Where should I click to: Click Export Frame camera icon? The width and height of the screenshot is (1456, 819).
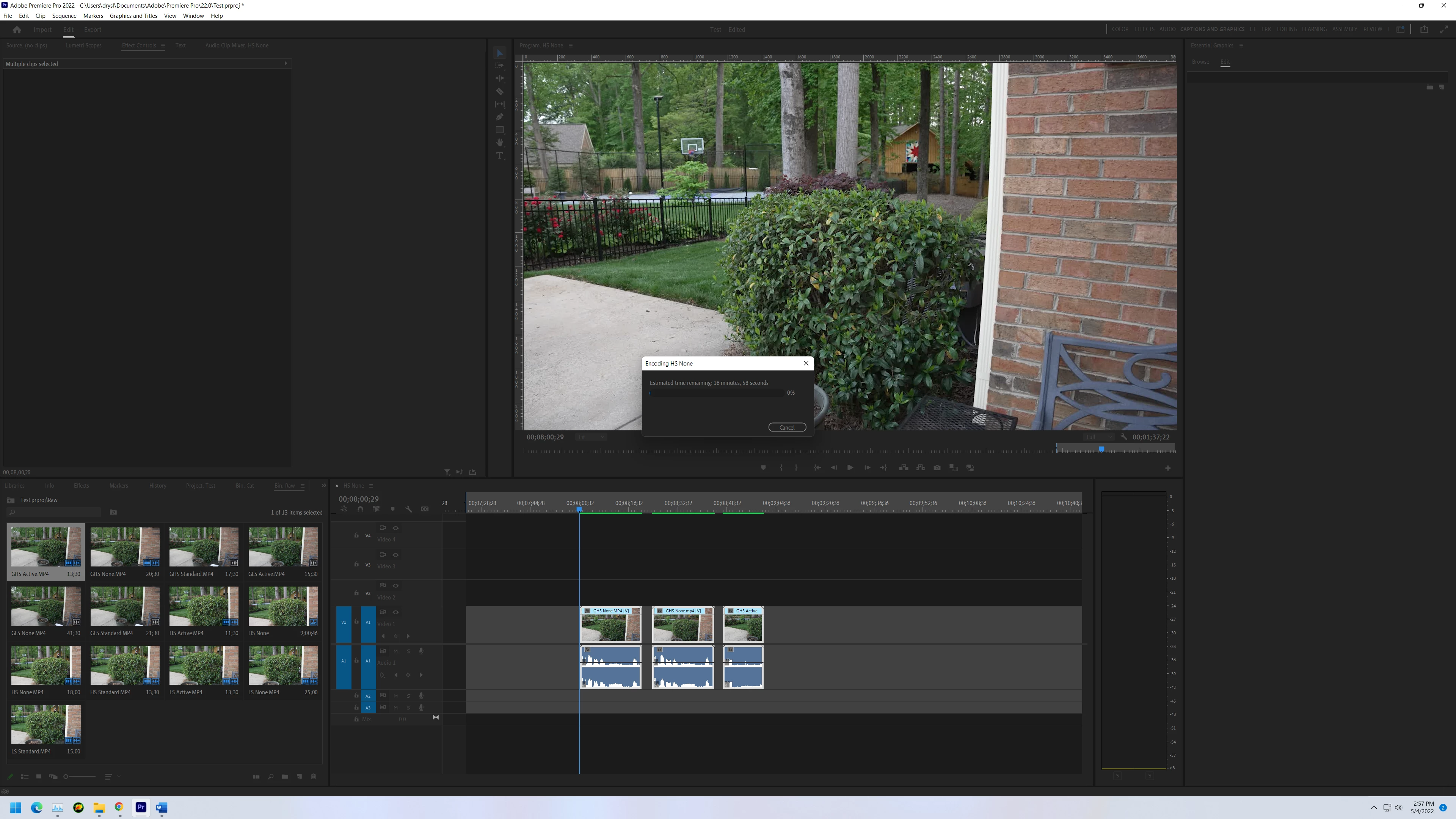point(937,468)
